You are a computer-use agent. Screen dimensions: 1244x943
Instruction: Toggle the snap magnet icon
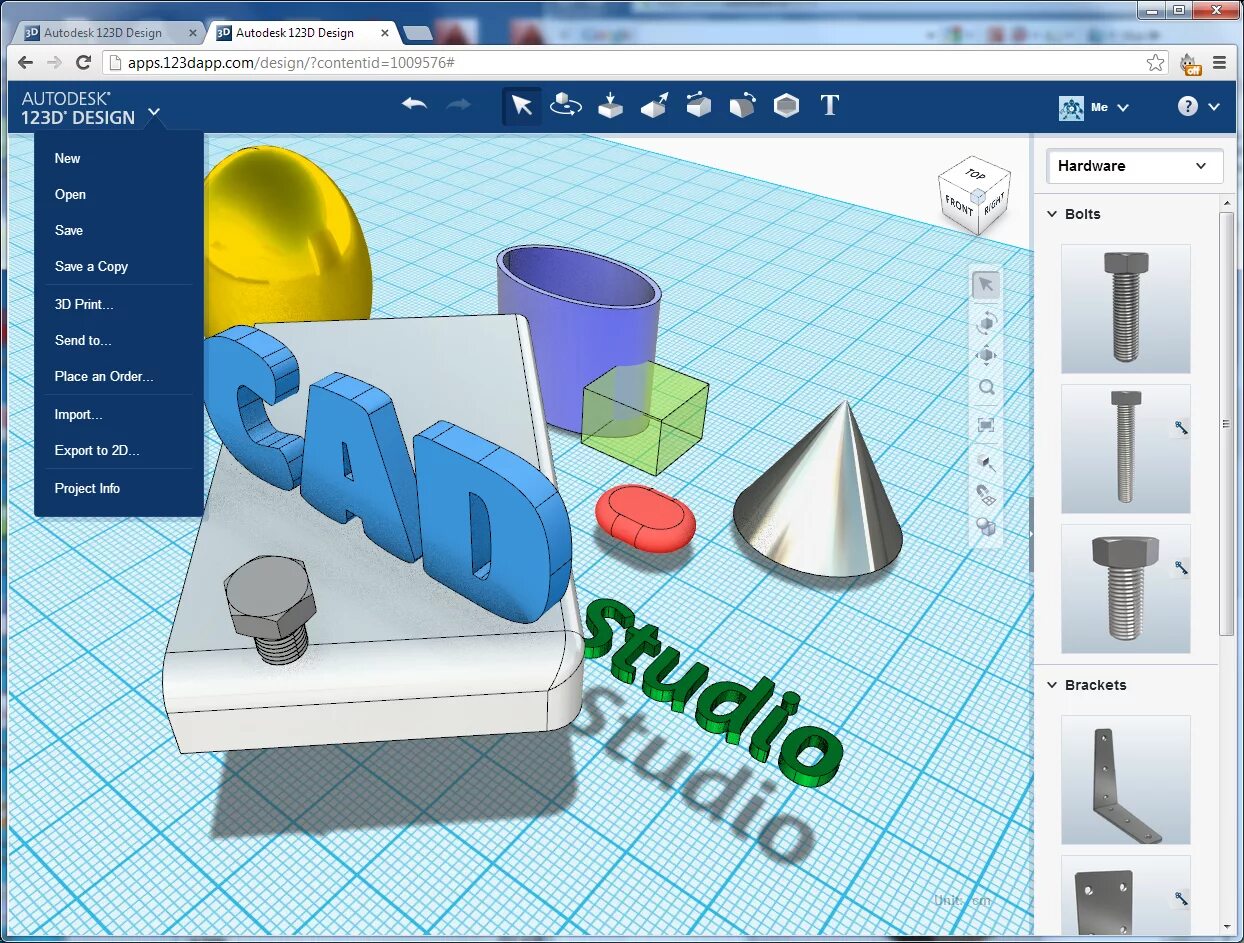pyautogui.click(x=986, y=493)
